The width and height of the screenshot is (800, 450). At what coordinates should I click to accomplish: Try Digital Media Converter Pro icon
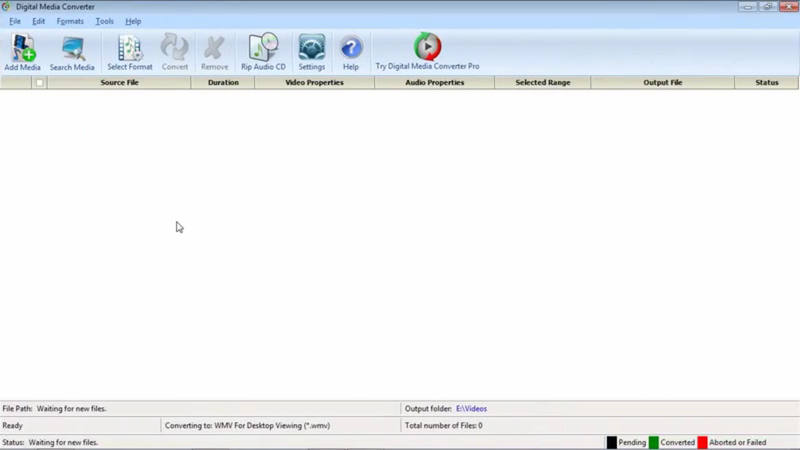(x=428, y=52)
